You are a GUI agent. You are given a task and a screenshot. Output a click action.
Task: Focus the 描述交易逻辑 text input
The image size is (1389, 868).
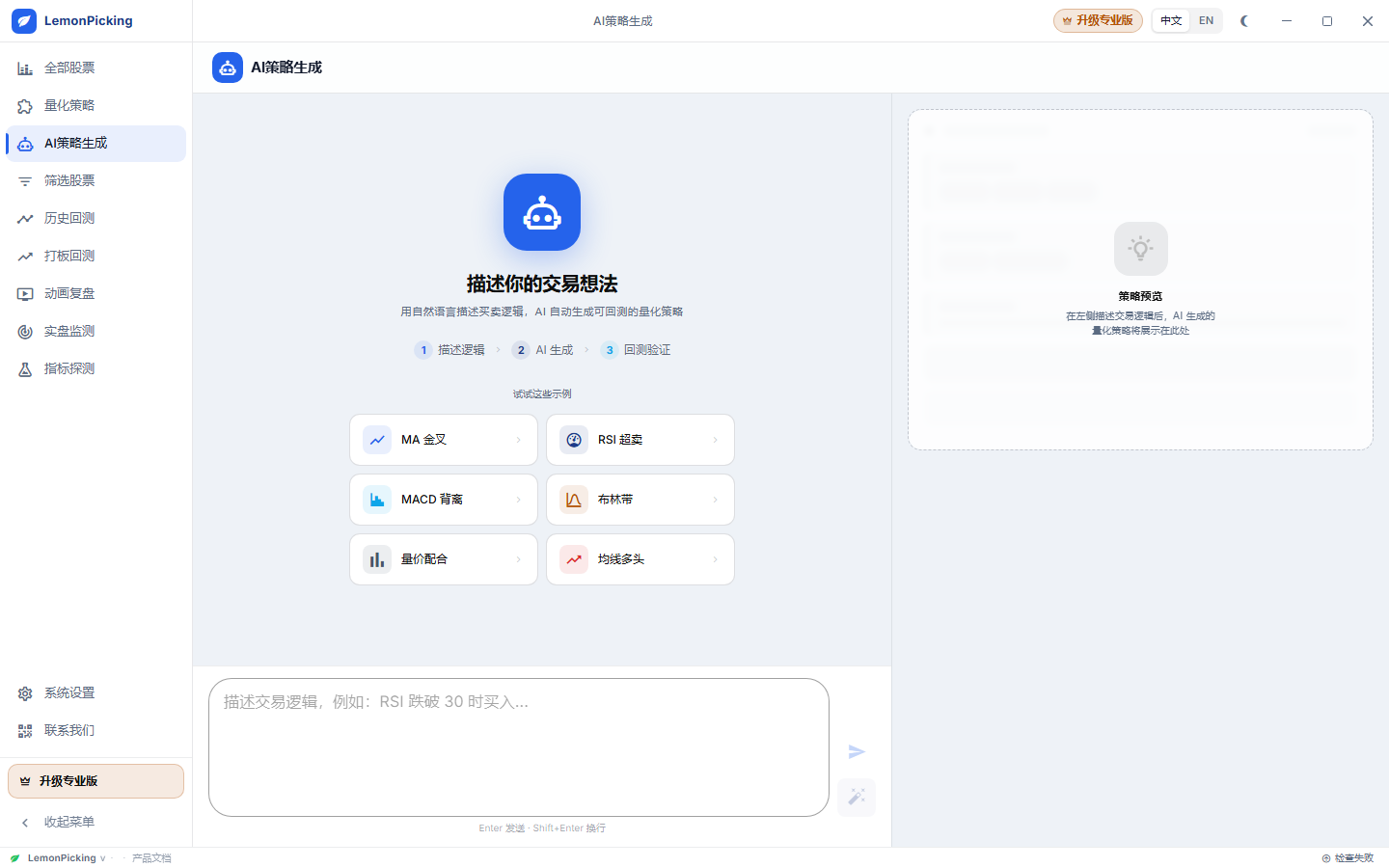click(x=519, y=747)
